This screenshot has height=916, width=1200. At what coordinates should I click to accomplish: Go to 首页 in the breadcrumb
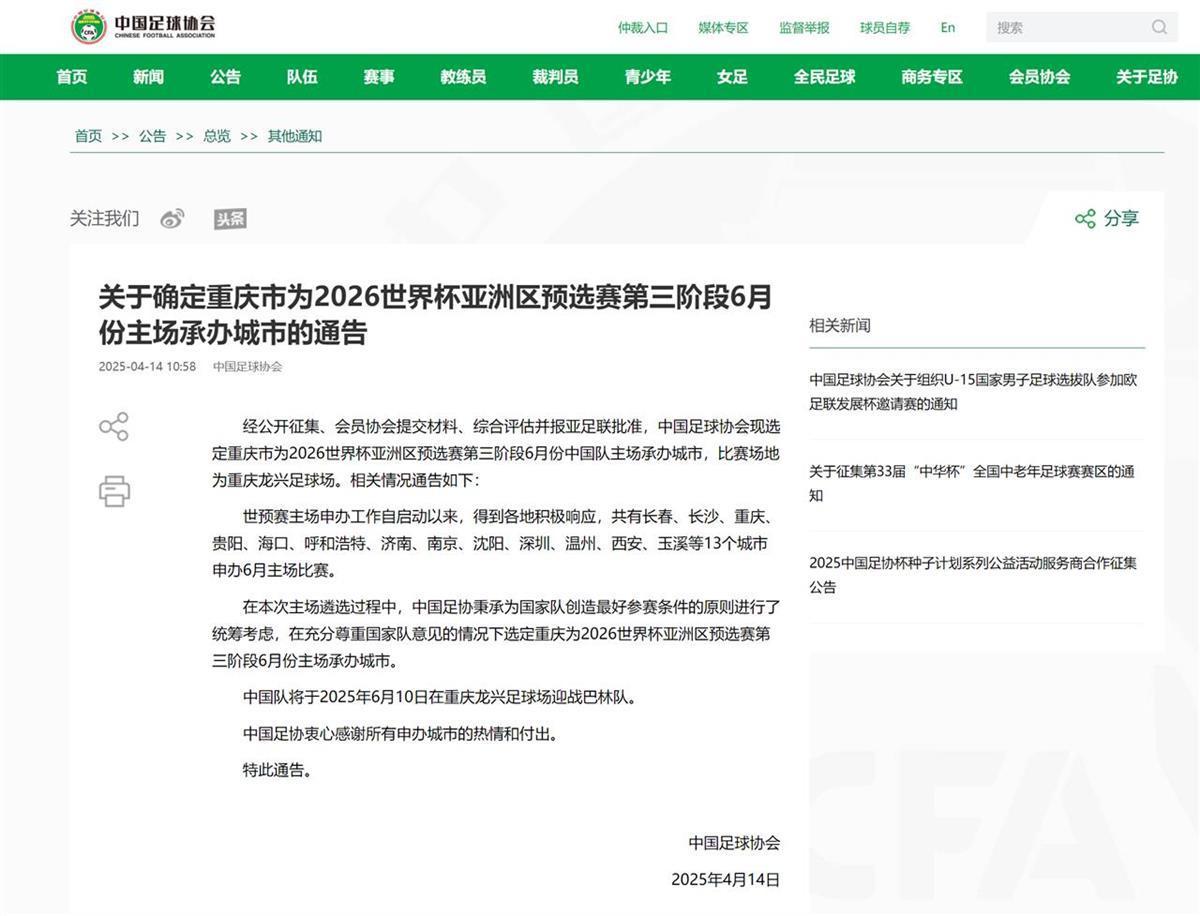click(x=88, y=136)
